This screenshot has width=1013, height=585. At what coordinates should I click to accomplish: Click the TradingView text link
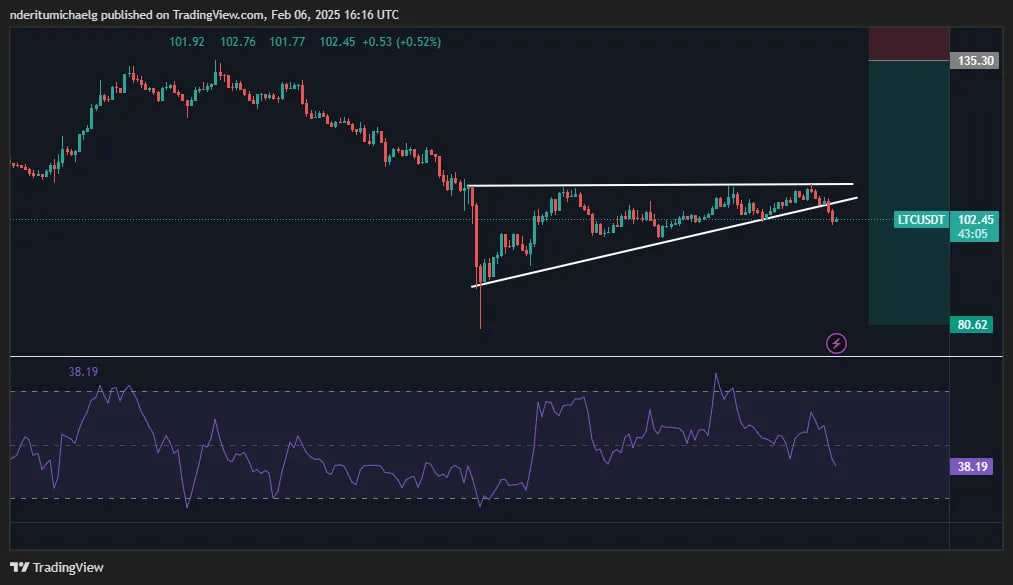(68, 567)
